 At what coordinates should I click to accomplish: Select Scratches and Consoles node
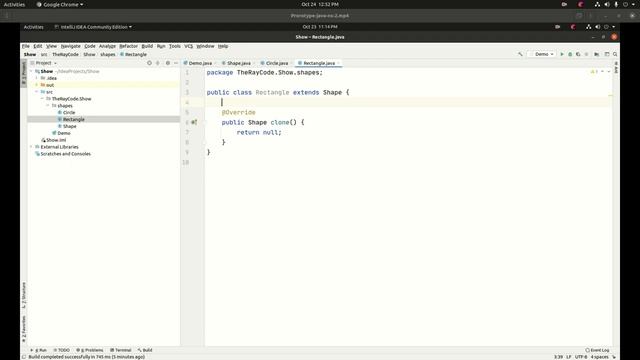pyautogui.click(x=65, y=154)
